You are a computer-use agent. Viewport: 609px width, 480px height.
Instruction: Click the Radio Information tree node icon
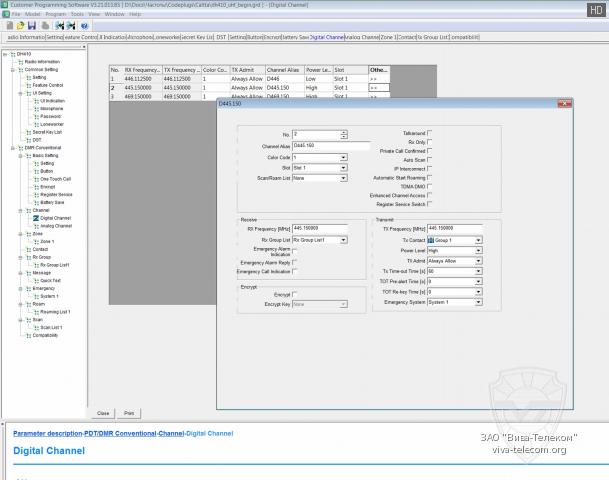tap(21, 62)
